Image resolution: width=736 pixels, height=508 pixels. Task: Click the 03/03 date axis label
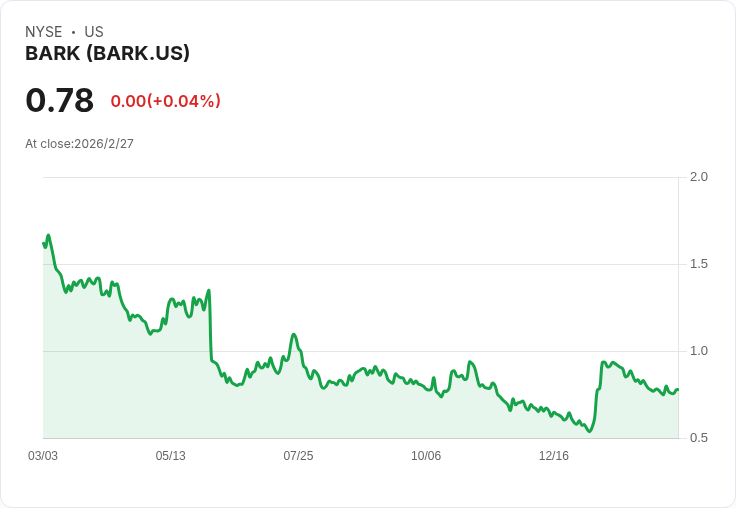43,456
